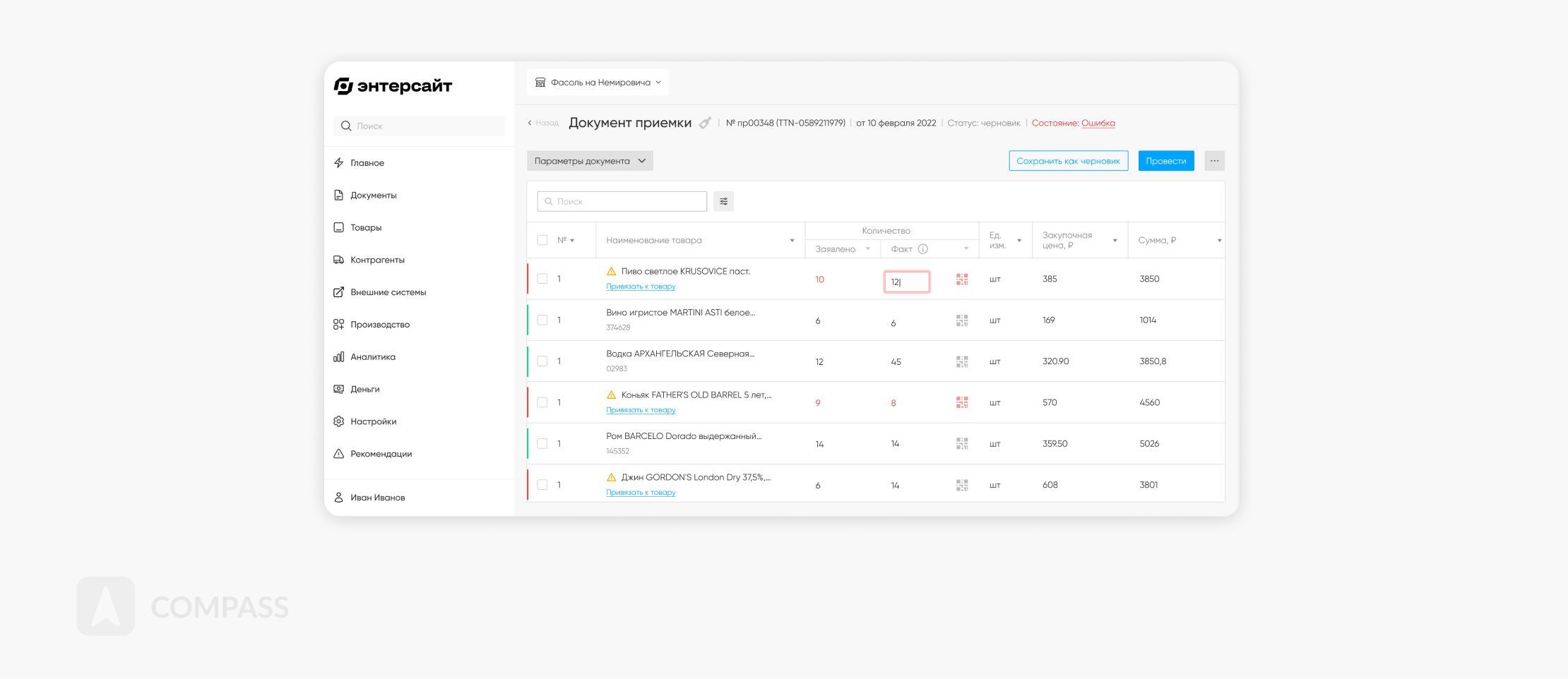The width and height of the screenshot is (1568, 679).
Task: Click Привязать к товару link under KRUSOVICE
Action: (x=641, y=287)
